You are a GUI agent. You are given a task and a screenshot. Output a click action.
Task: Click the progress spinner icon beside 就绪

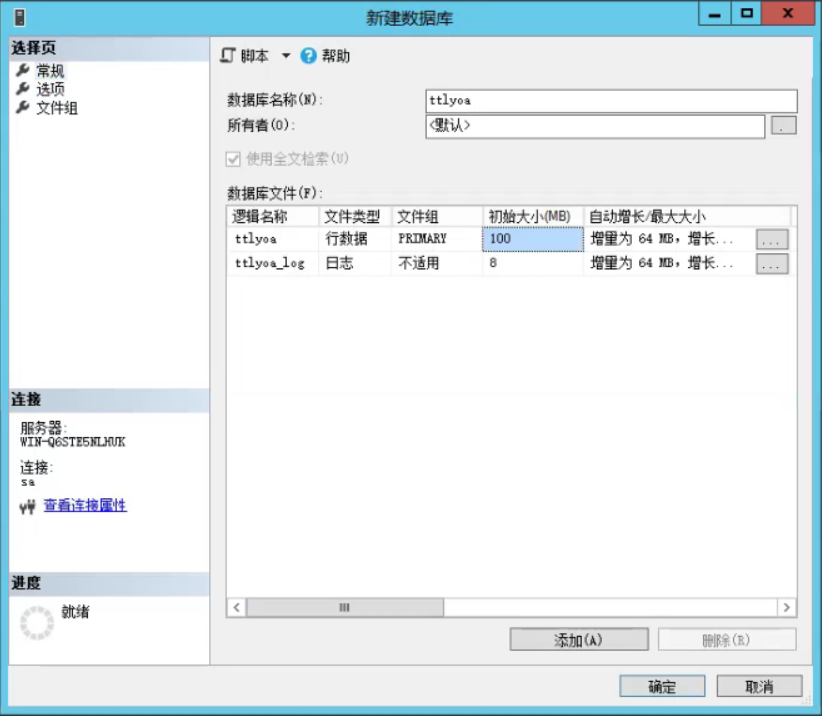[x=37, y=623]
